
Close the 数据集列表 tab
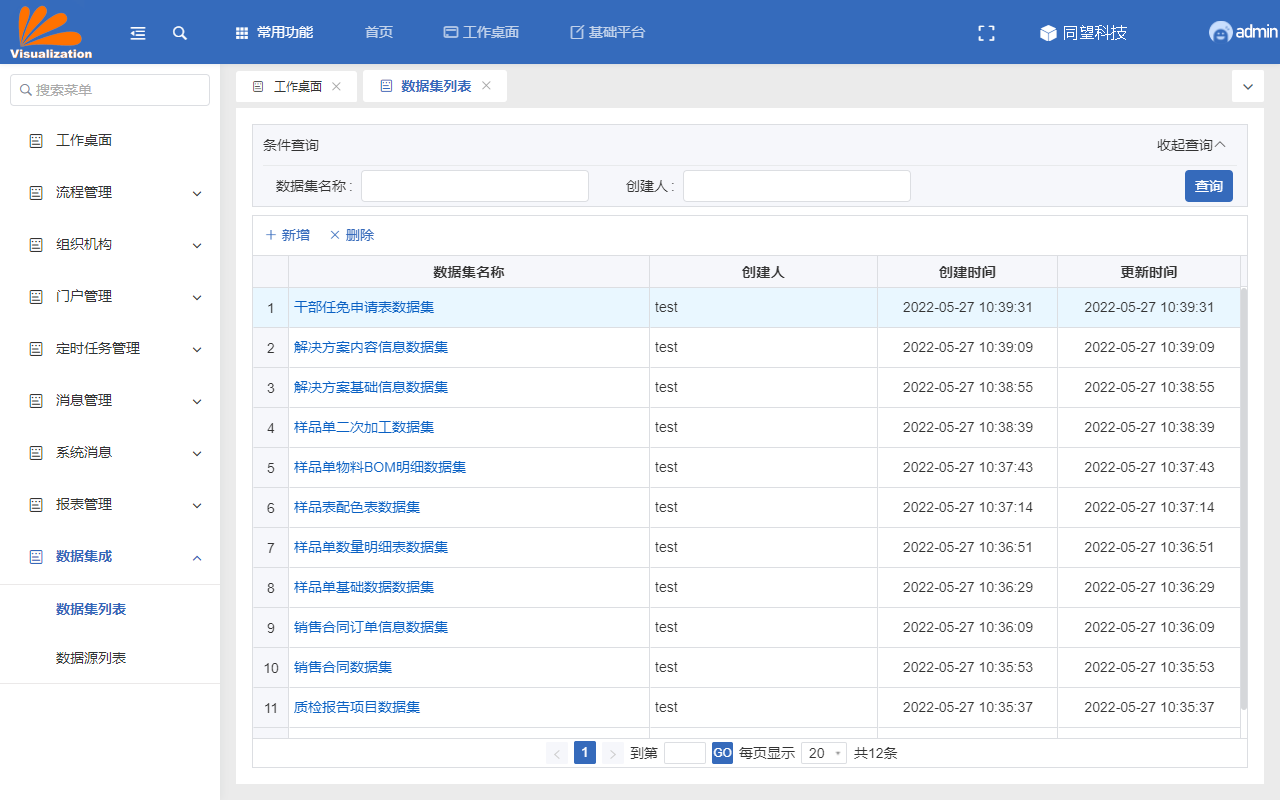[x=487, y=86]
